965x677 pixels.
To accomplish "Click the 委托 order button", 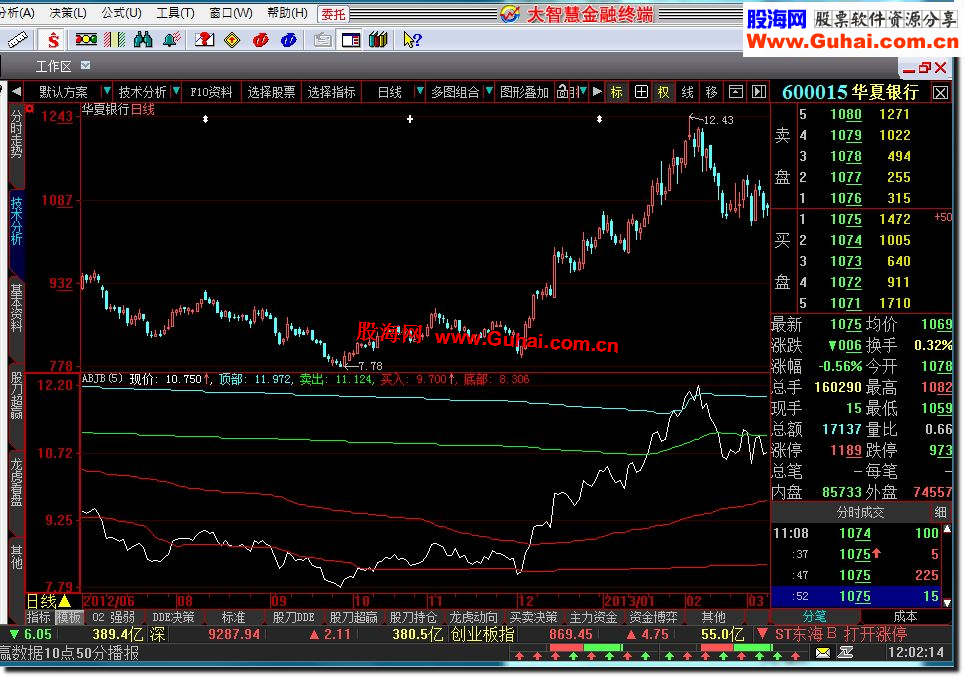I will click(x=333, y=14).
